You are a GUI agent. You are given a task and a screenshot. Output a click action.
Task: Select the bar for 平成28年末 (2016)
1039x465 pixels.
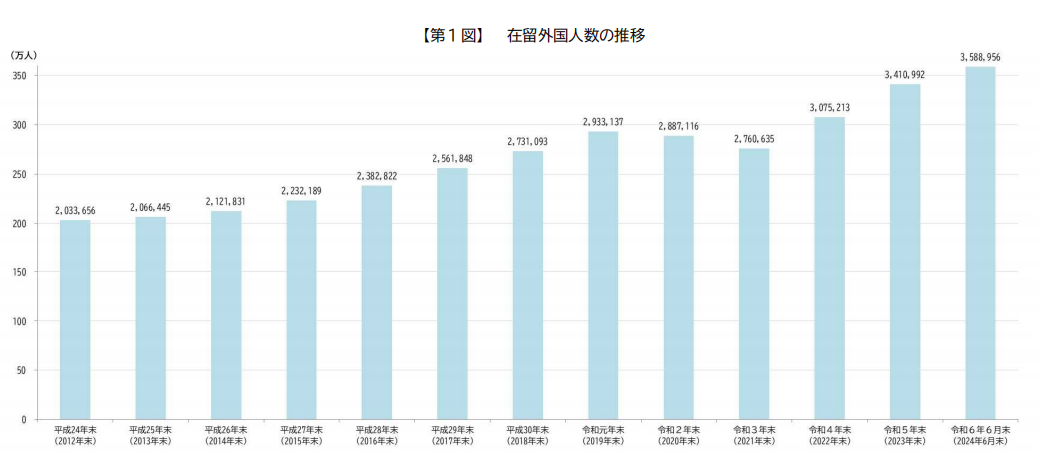point(377,302)
